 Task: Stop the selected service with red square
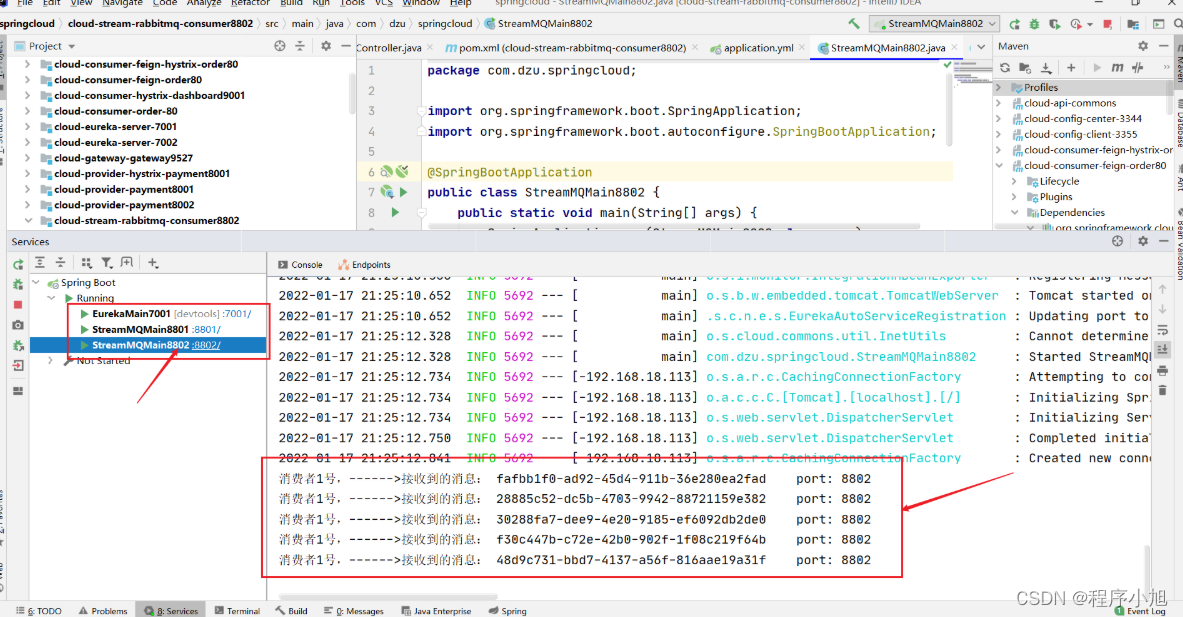18,305
